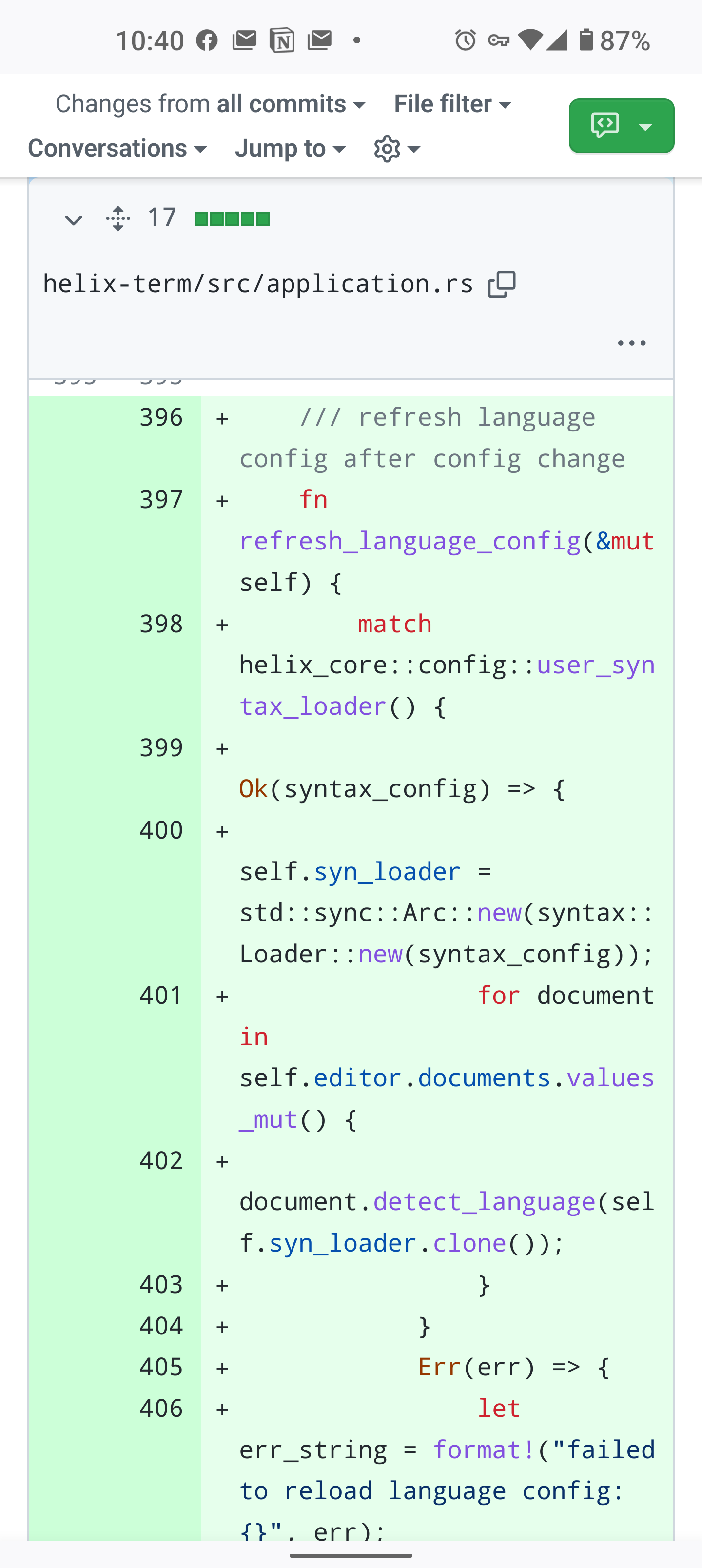
Task: Open Gmail from the status bar
Action: coord(244,39)
